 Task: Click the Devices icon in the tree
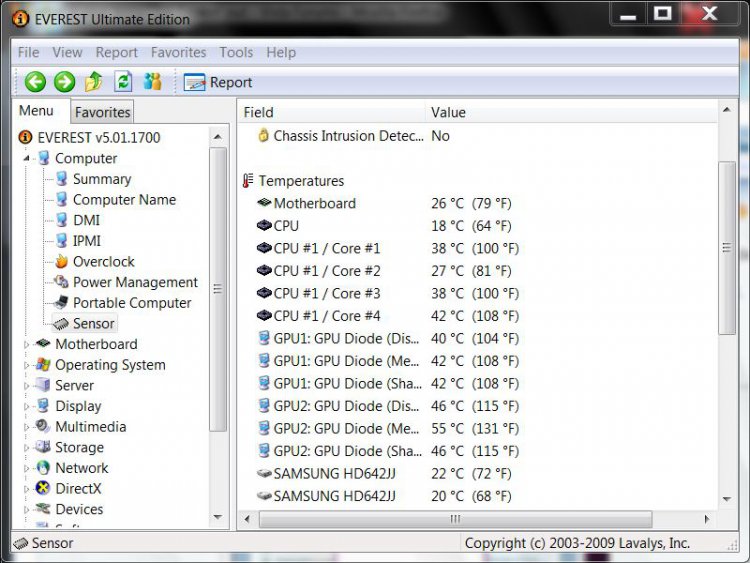coord(43,508)
